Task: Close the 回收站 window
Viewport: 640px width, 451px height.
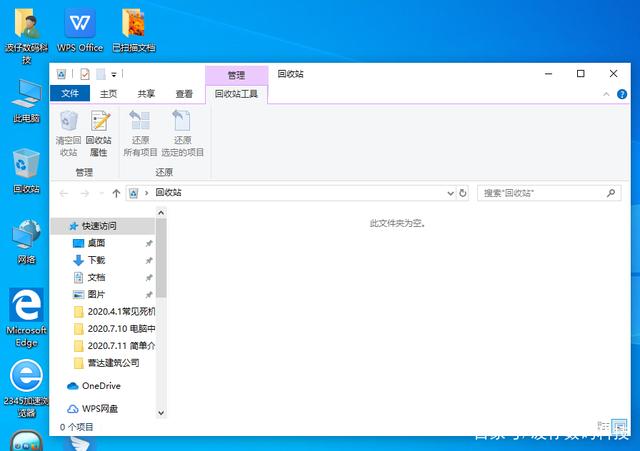Action: point(613,74)
